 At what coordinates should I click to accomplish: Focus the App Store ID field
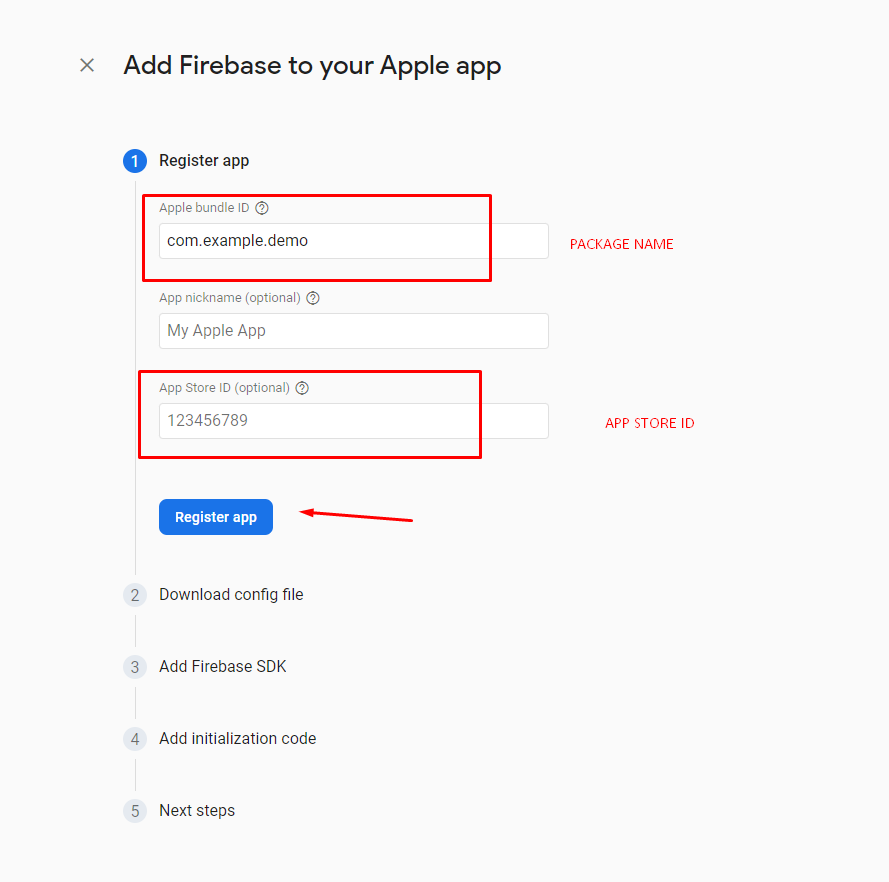pyautogui.click(x=353, y=421)
